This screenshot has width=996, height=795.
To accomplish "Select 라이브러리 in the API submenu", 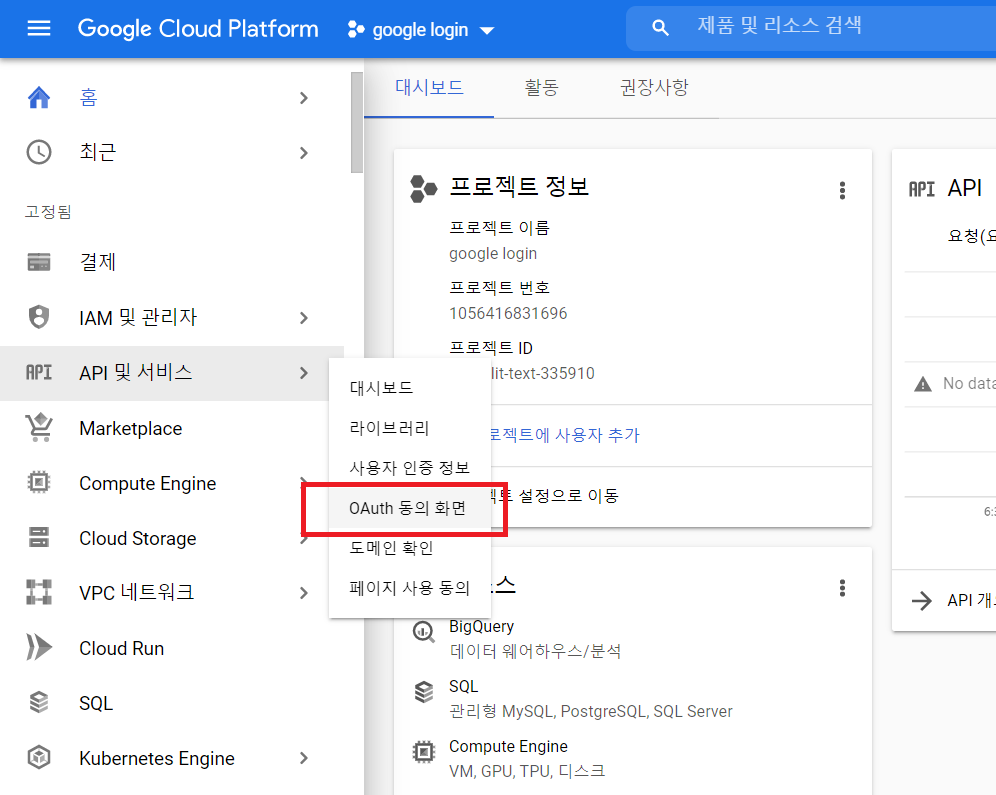I will [410, 428].
